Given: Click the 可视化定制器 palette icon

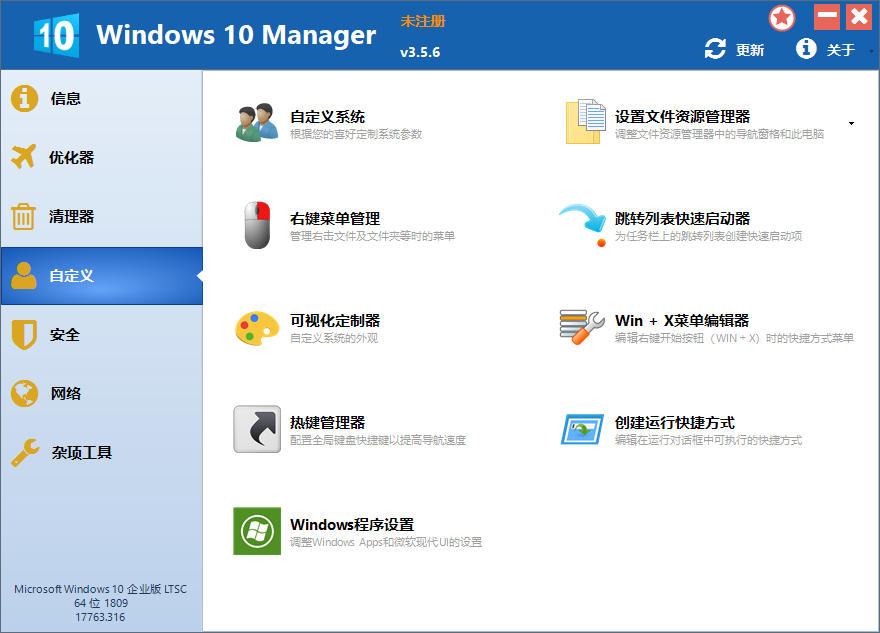Looking at the screenshot, I should click(257, 328).
